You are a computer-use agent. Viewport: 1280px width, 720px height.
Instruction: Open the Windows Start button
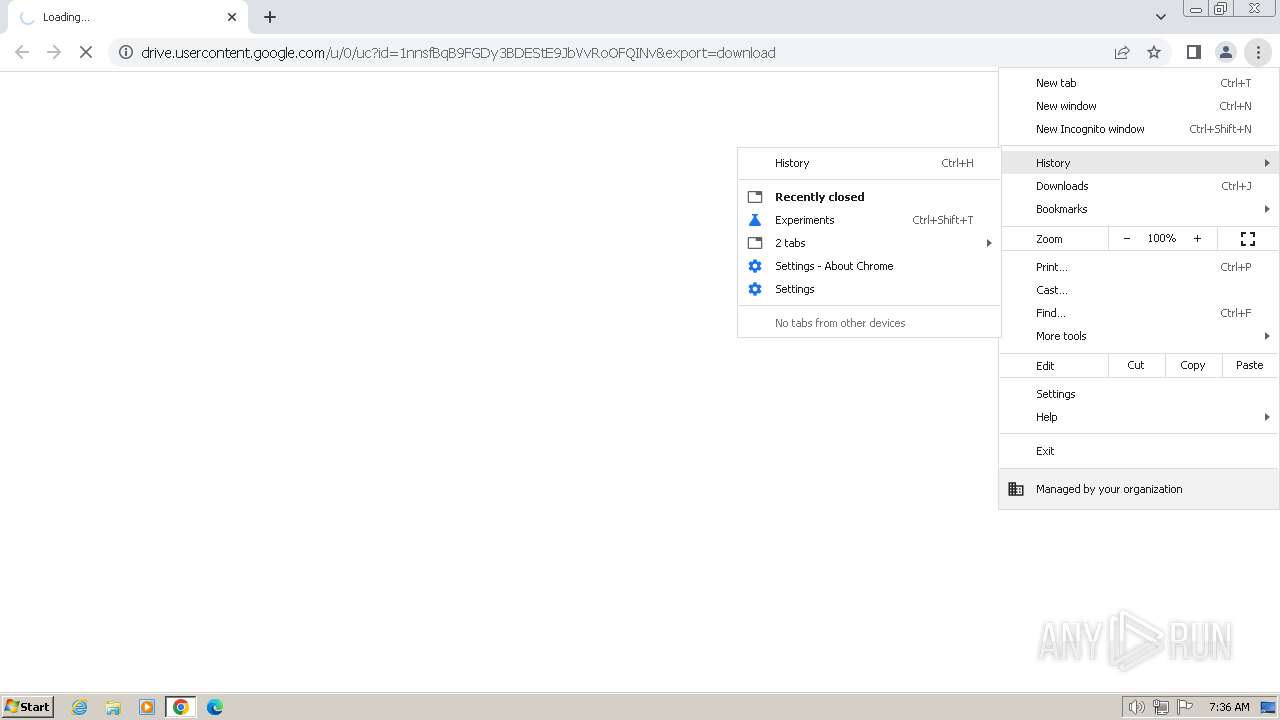click(x=28, y=706)
